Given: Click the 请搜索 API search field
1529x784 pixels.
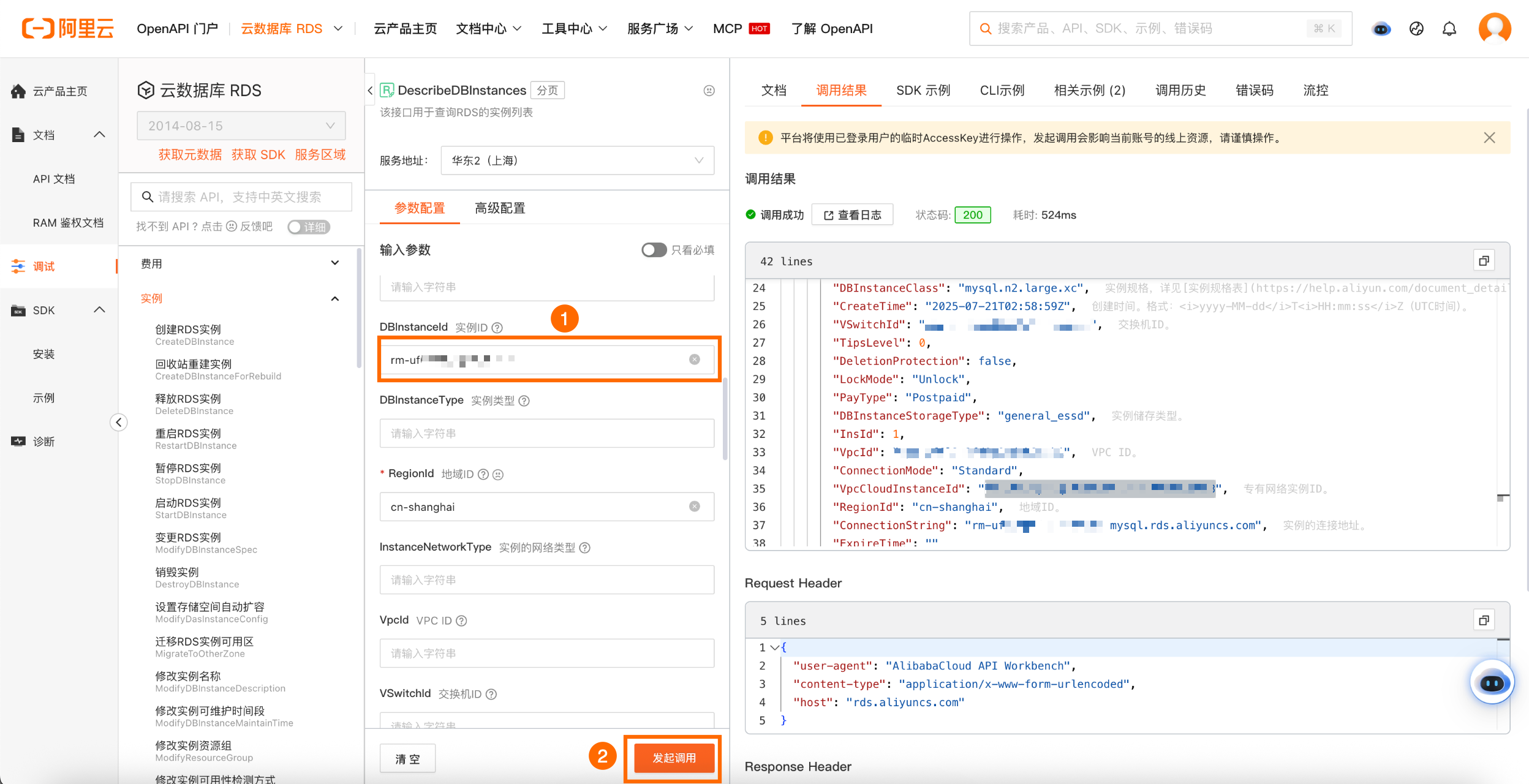Looking at the screenshot, I should 241,197.
